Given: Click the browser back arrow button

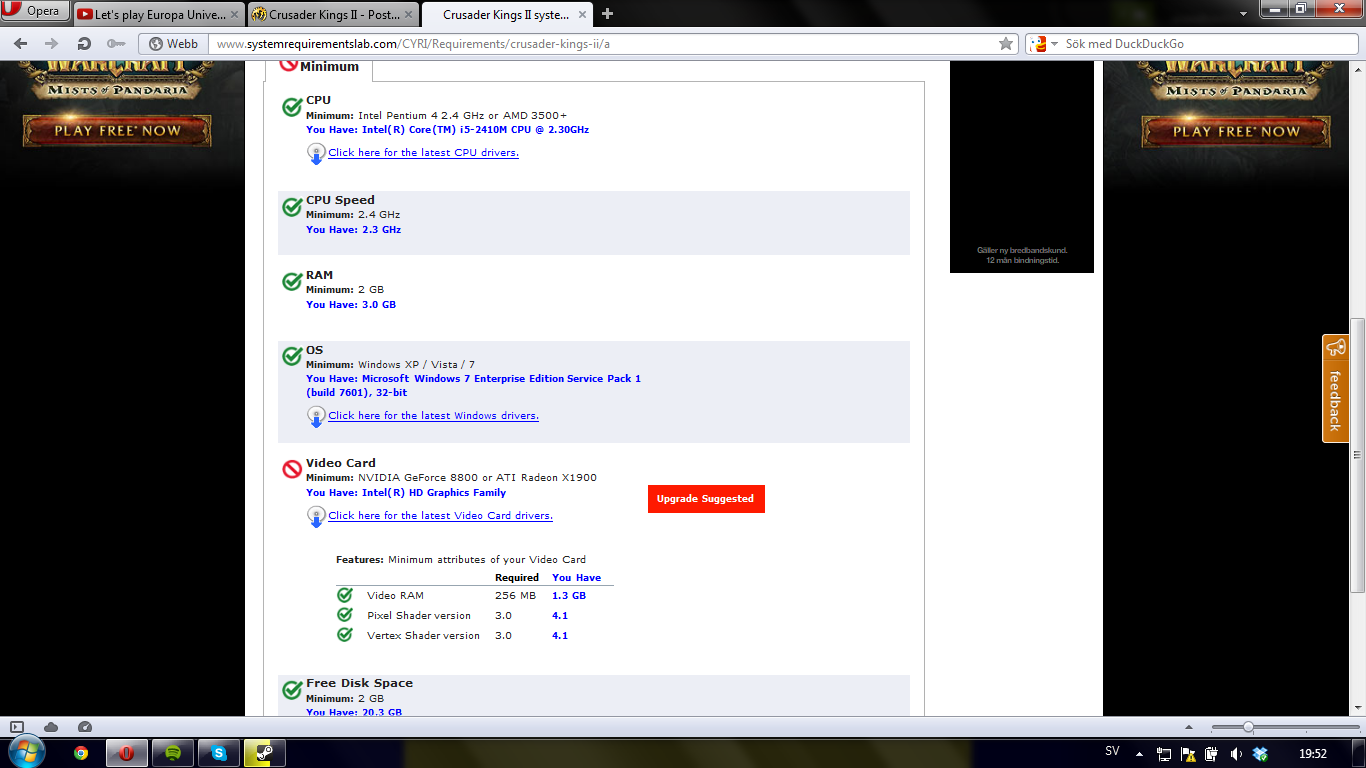Looking at the screenshot, I should 21,44.
